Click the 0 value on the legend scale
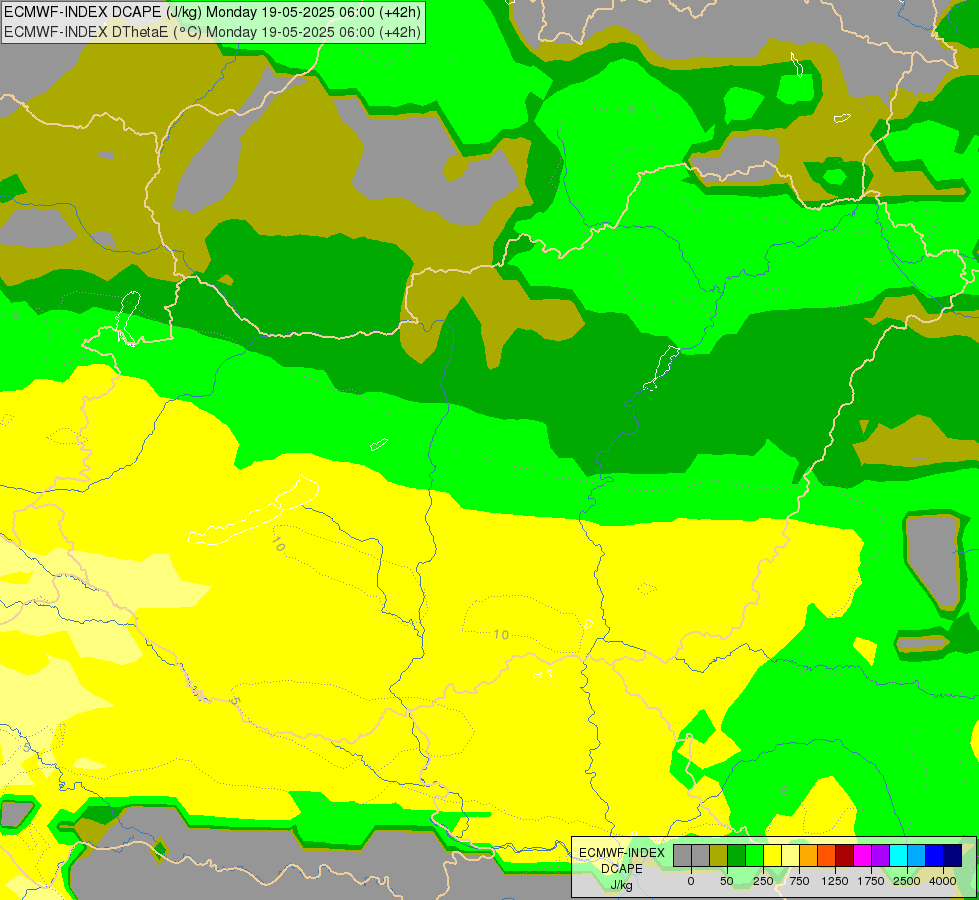The image size is (979, 900). click(691, 881)
